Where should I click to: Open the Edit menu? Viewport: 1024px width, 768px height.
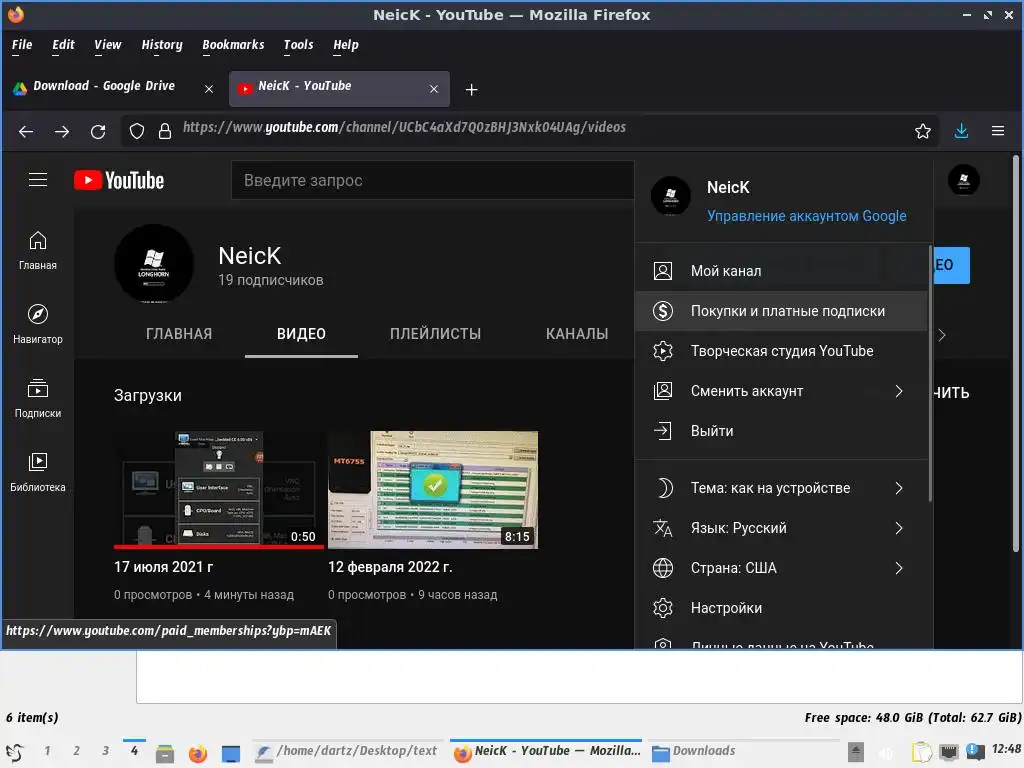[x=63, y=45]
